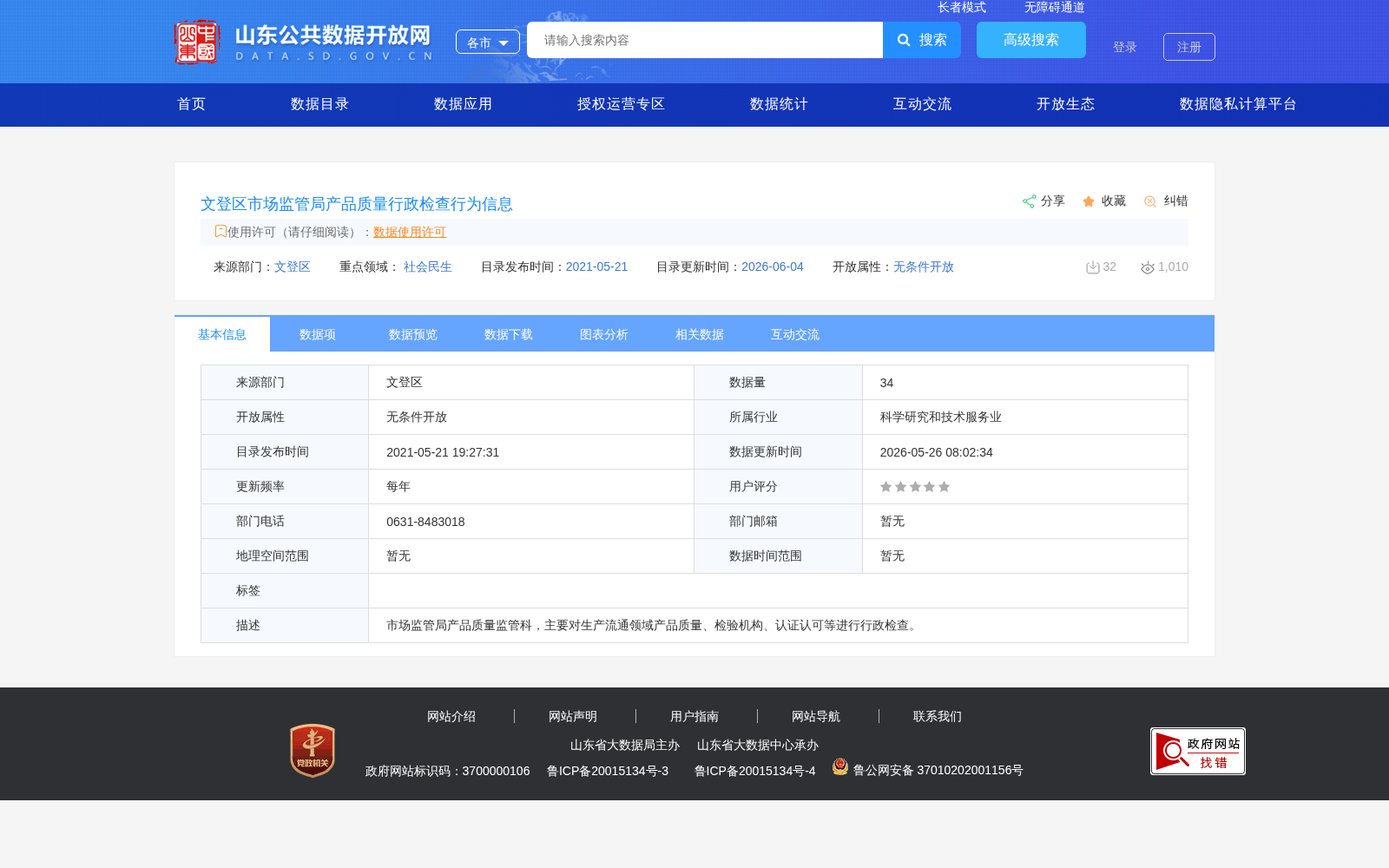The width and height of the screenshot is (1389, 868).
Task: Rate the dataset with the first star
Action: click(x=885, y=487)
